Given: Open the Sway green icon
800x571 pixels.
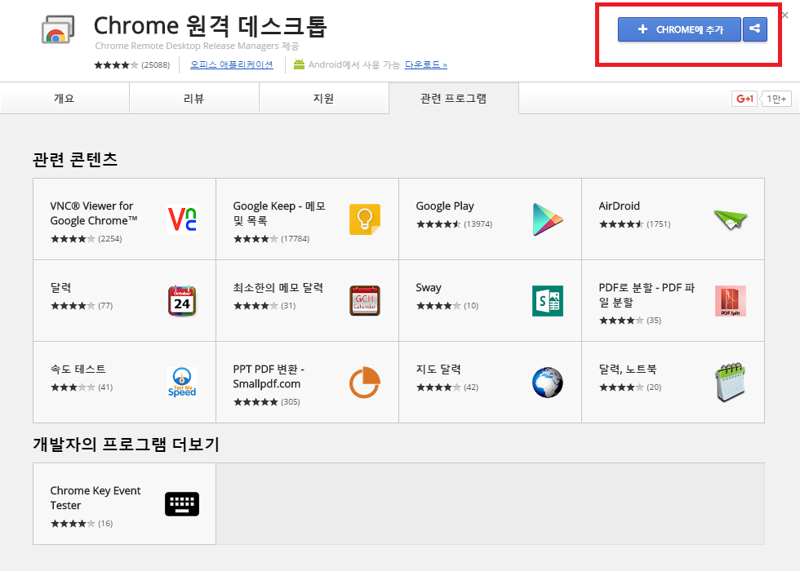Looking at the screenshot, I should point(547,301).
